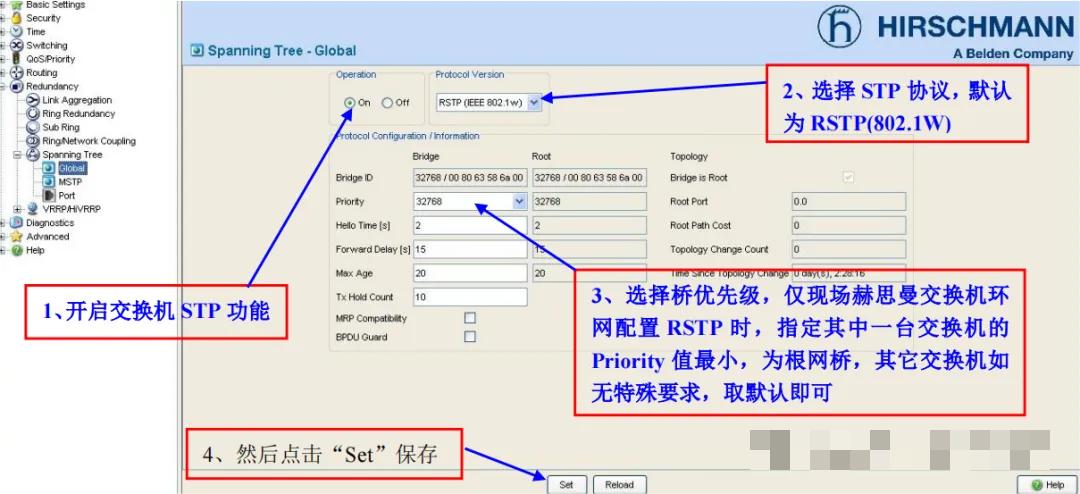Viewport: 1080px width, 494px height.
Task: Click the Hello Time [s] bridge field
Action: [470, 226]
